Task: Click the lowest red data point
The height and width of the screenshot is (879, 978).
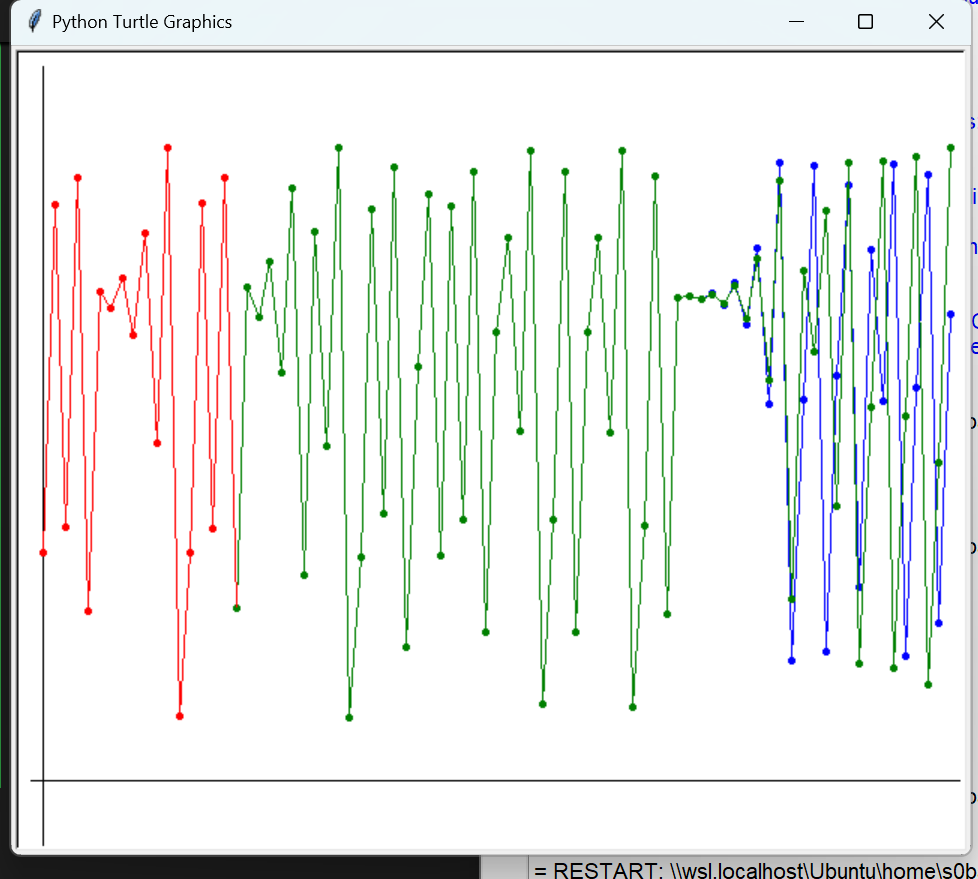Action: [180, 716]
